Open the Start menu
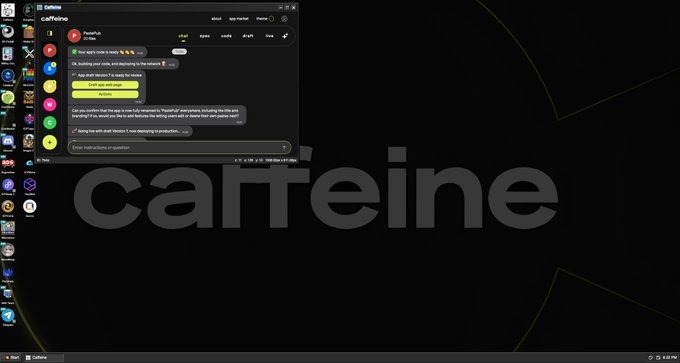The height and width of the screenshot is (363, 680). pyautogui.click(x=12, y=358)
